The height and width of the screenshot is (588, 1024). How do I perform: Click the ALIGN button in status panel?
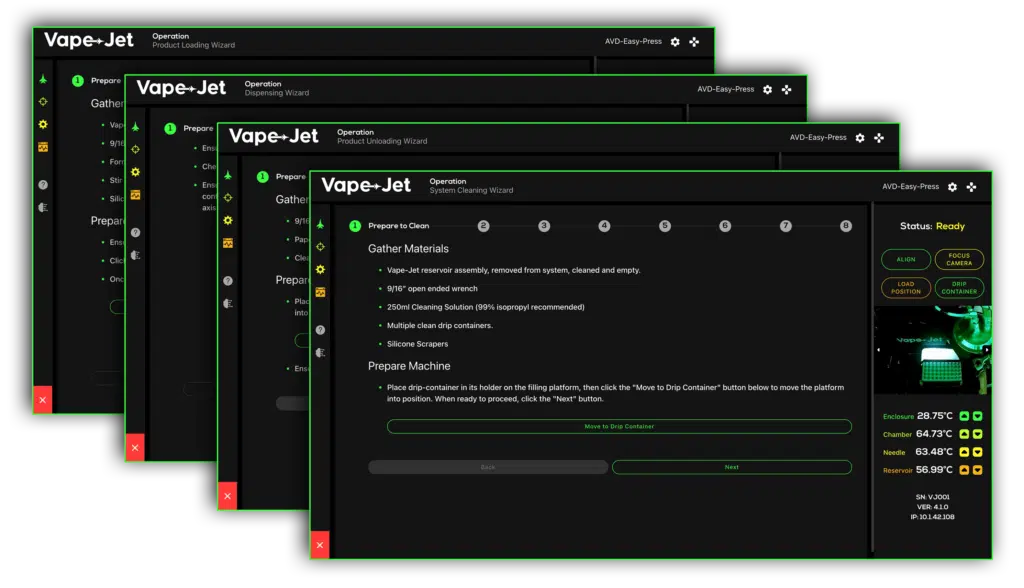[906, 259]
